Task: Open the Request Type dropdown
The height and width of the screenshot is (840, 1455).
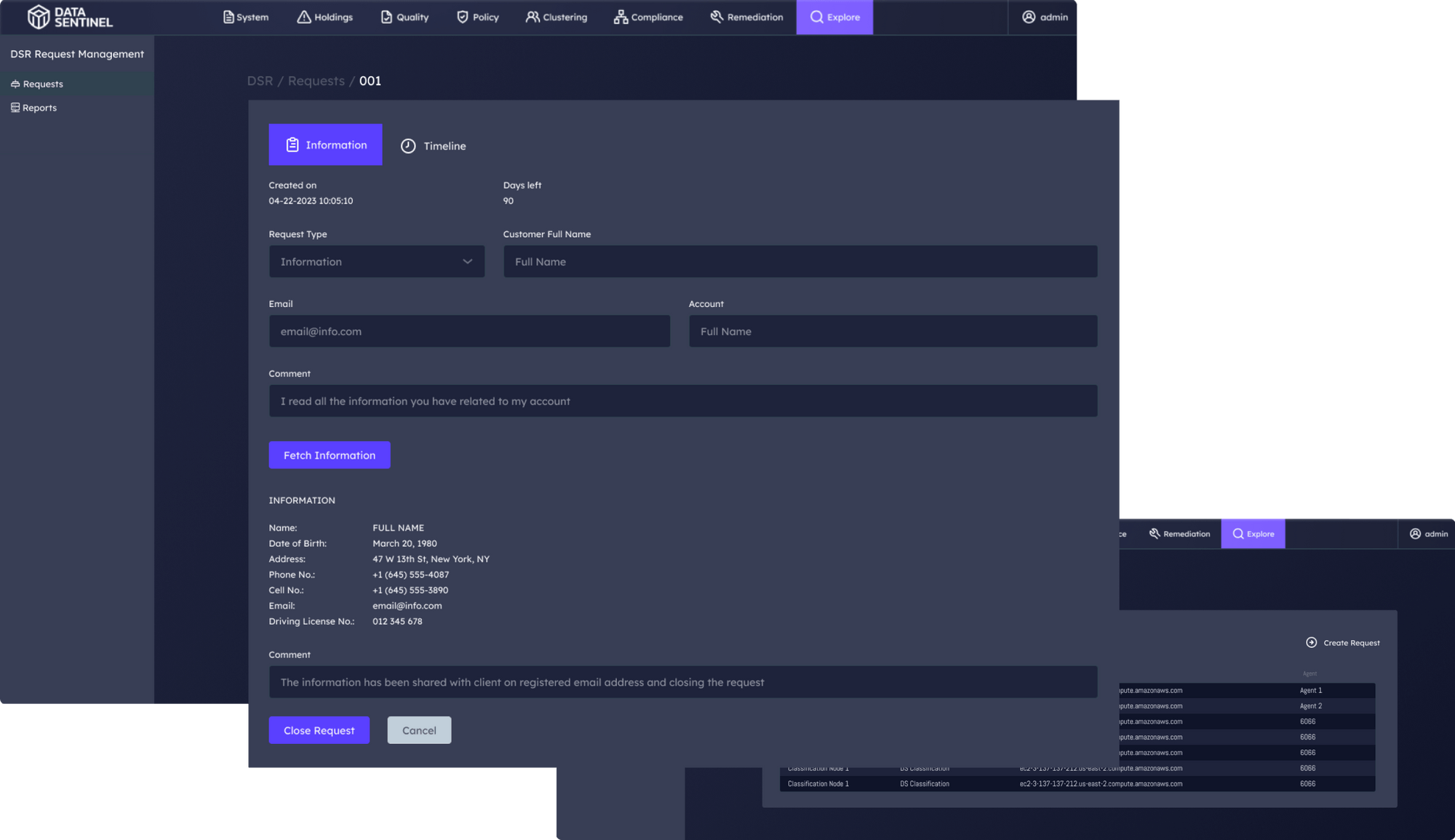Action: 376,261
